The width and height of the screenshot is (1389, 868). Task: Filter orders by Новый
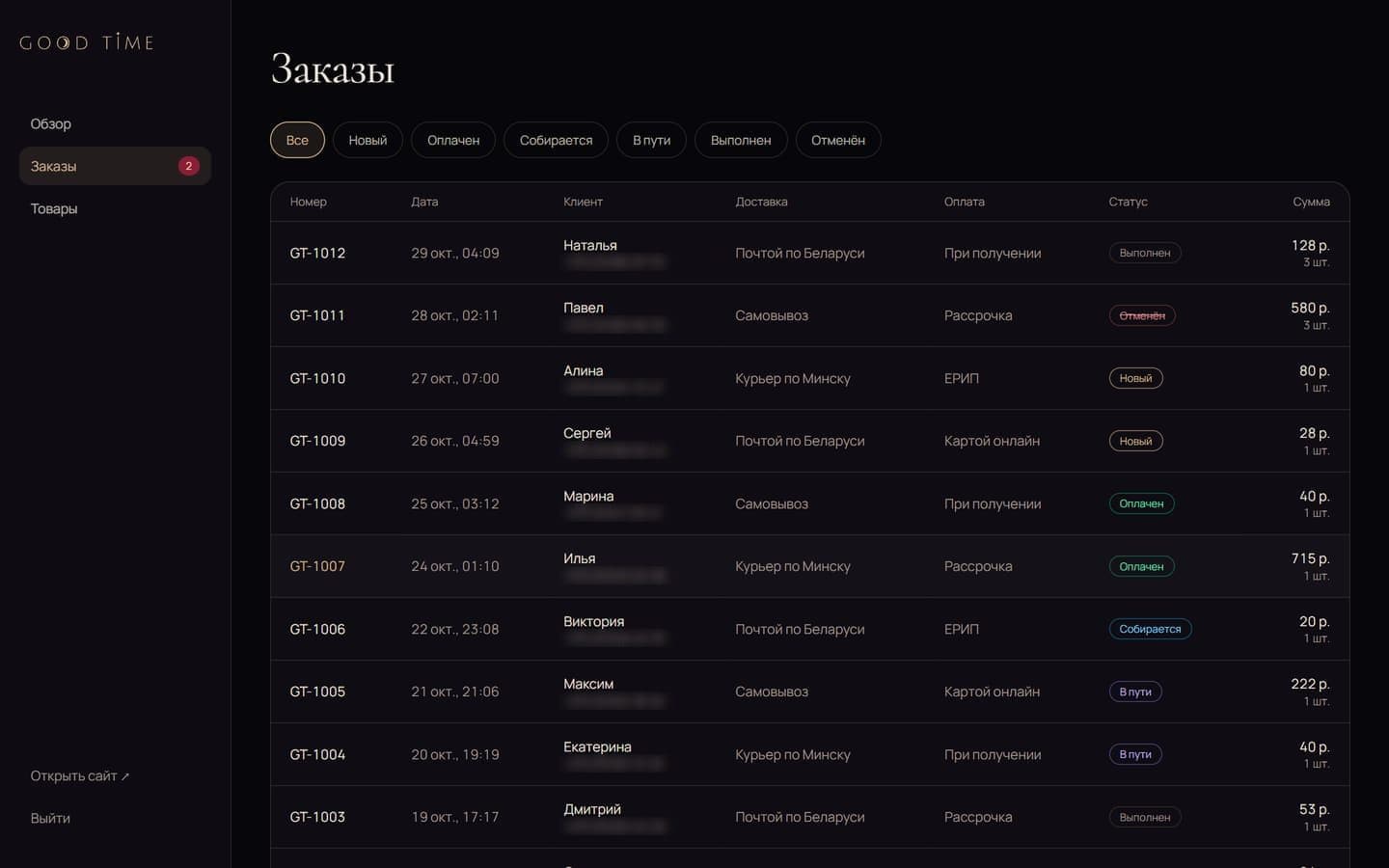point(368,140)
